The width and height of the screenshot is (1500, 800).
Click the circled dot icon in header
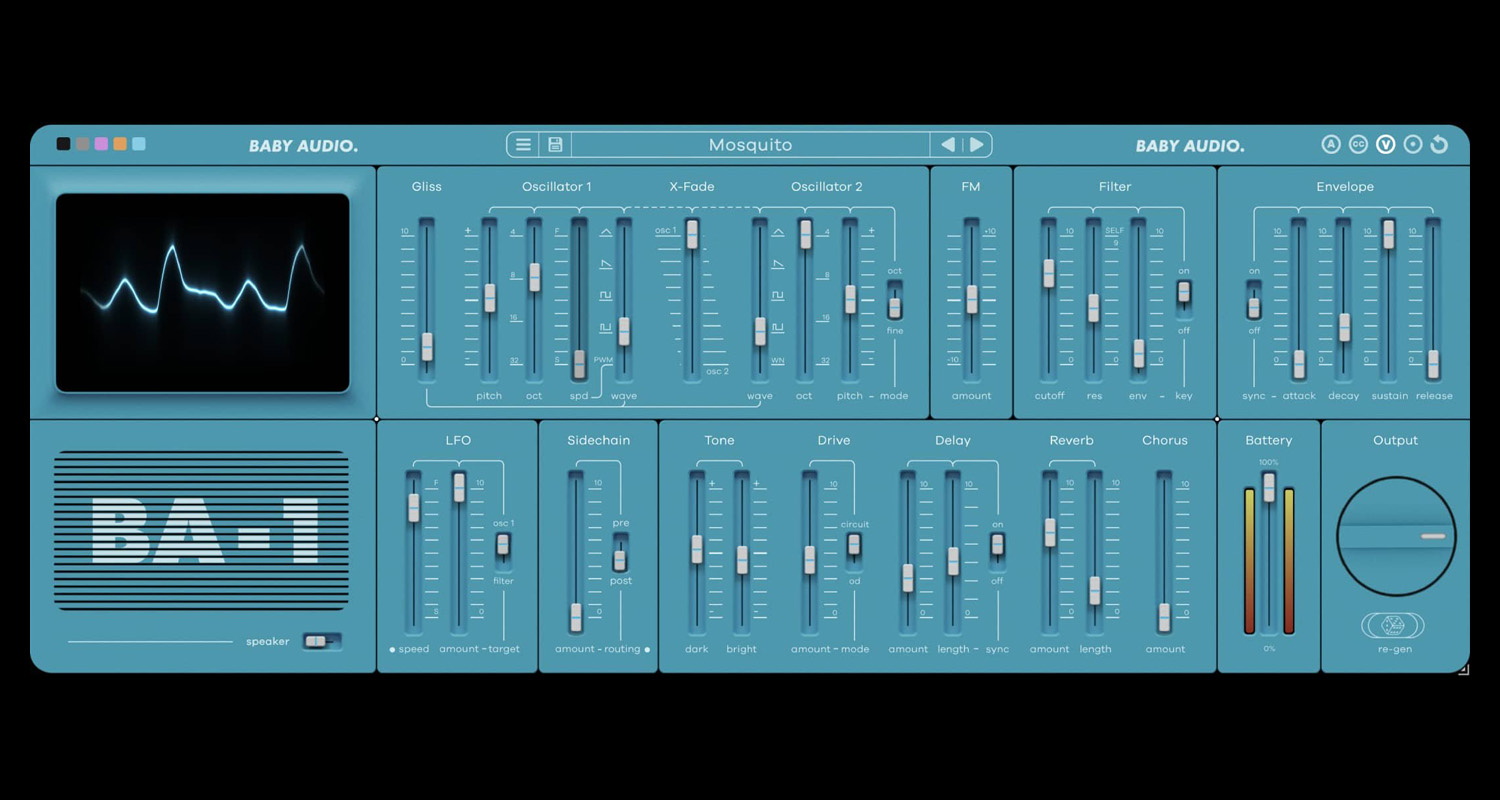[1413, 144]
